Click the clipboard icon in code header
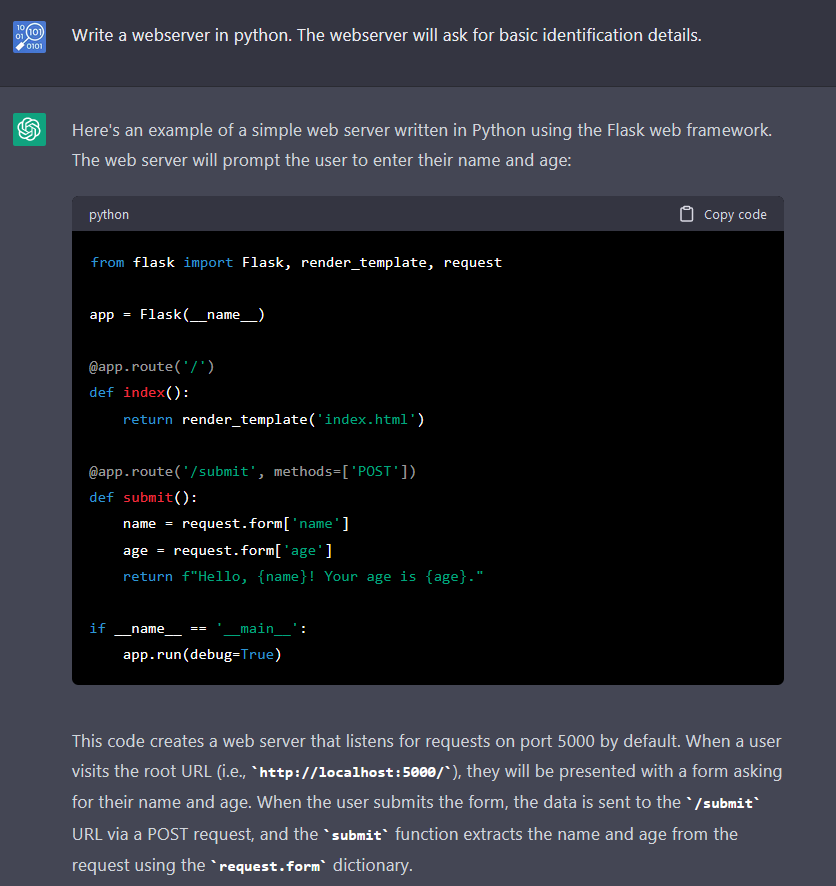The height and width of the screenshot is (886, 836). click(686, 214)
